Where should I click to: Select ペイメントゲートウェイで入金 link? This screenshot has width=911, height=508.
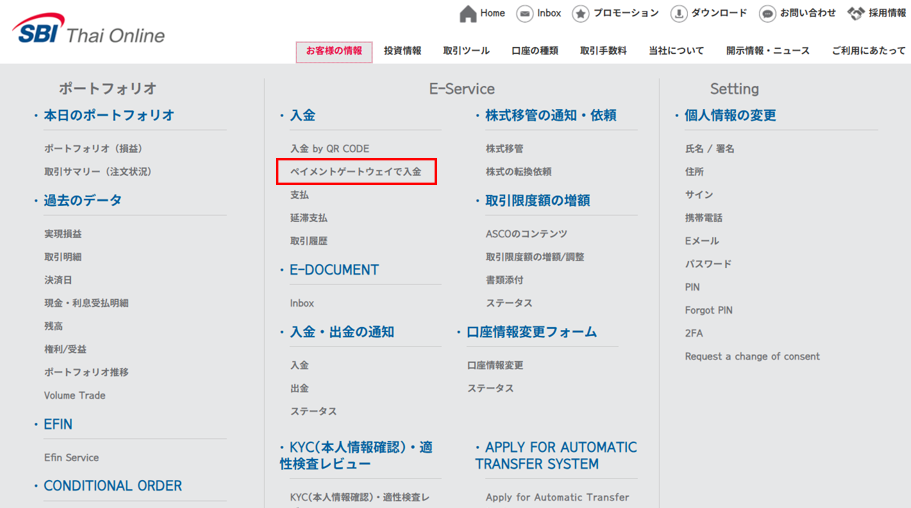tap(356, 172)
